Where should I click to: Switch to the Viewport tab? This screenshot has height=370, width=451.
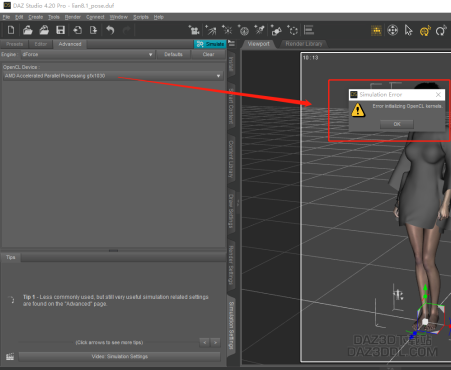pyautogui.click(x=259, y=44)
